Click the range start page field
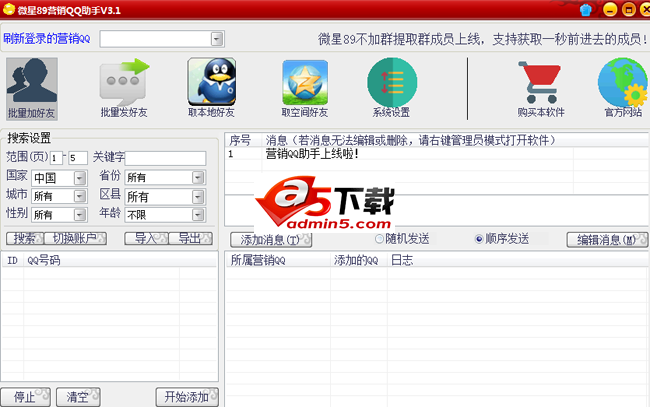The height and width of the screenshot is (407, 650). (56, 158)
